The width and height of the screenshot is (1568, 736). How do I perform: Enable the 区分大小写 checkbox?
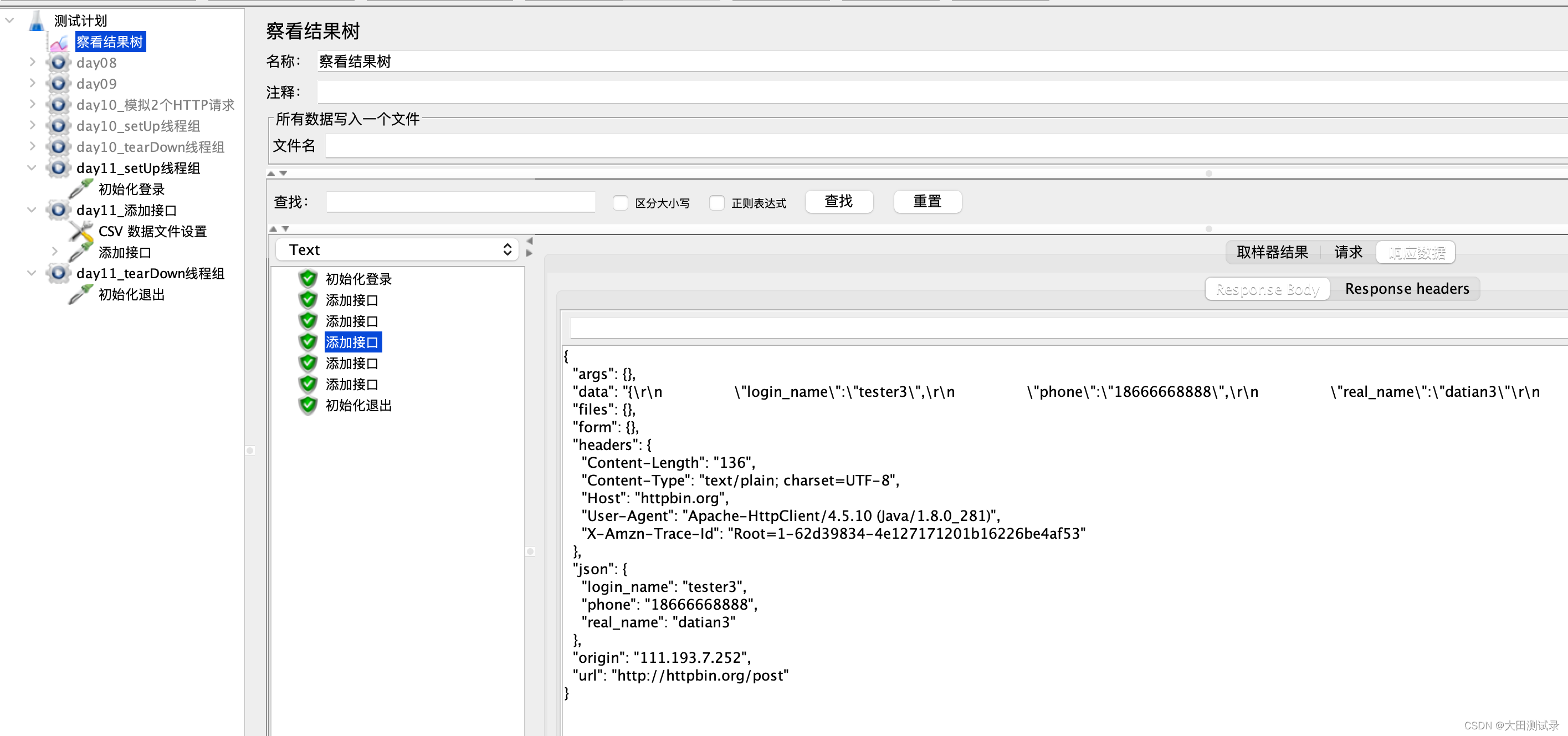point(620,203)
